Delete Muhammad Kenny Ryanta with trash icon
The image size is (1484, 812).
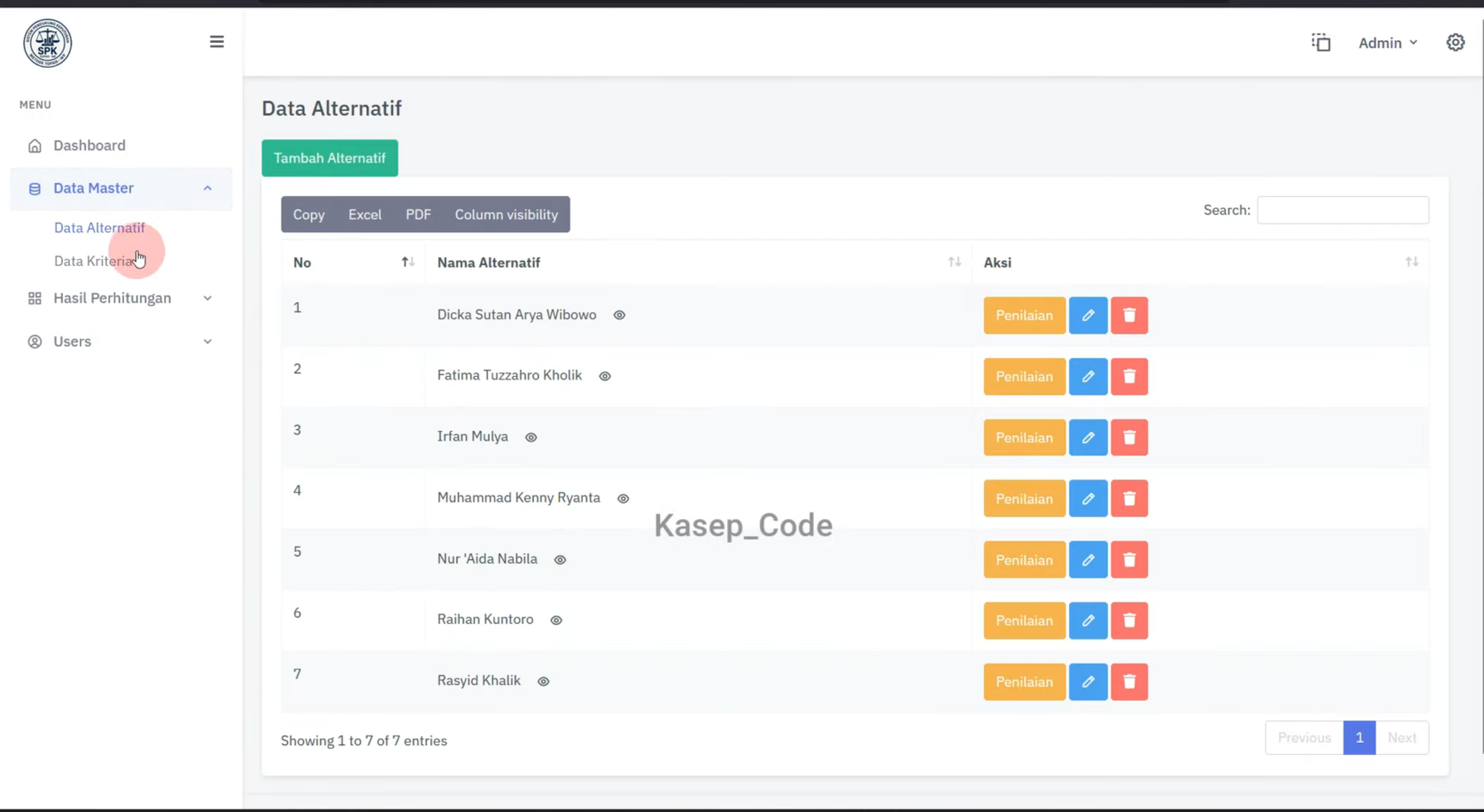point(1129,499)
